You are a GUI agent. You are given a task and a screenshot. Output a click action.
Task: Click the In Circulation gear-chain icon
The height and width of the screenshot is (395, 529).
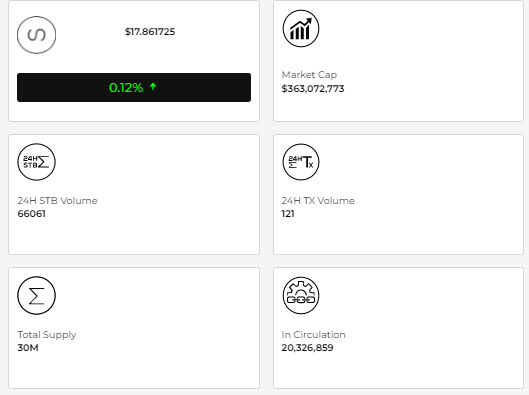click(301, 295)
